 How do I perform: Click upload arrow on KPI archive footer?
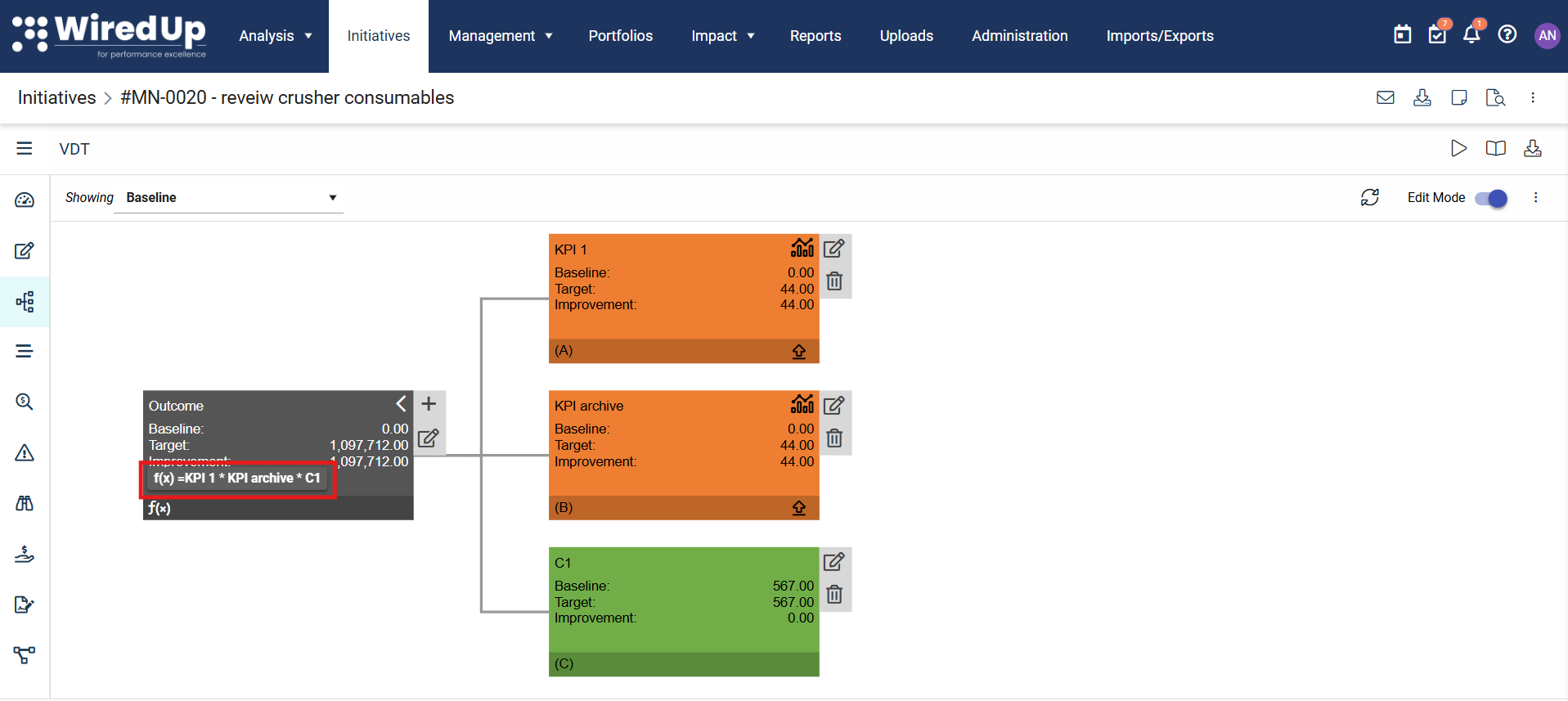click(x=799, y=508)
